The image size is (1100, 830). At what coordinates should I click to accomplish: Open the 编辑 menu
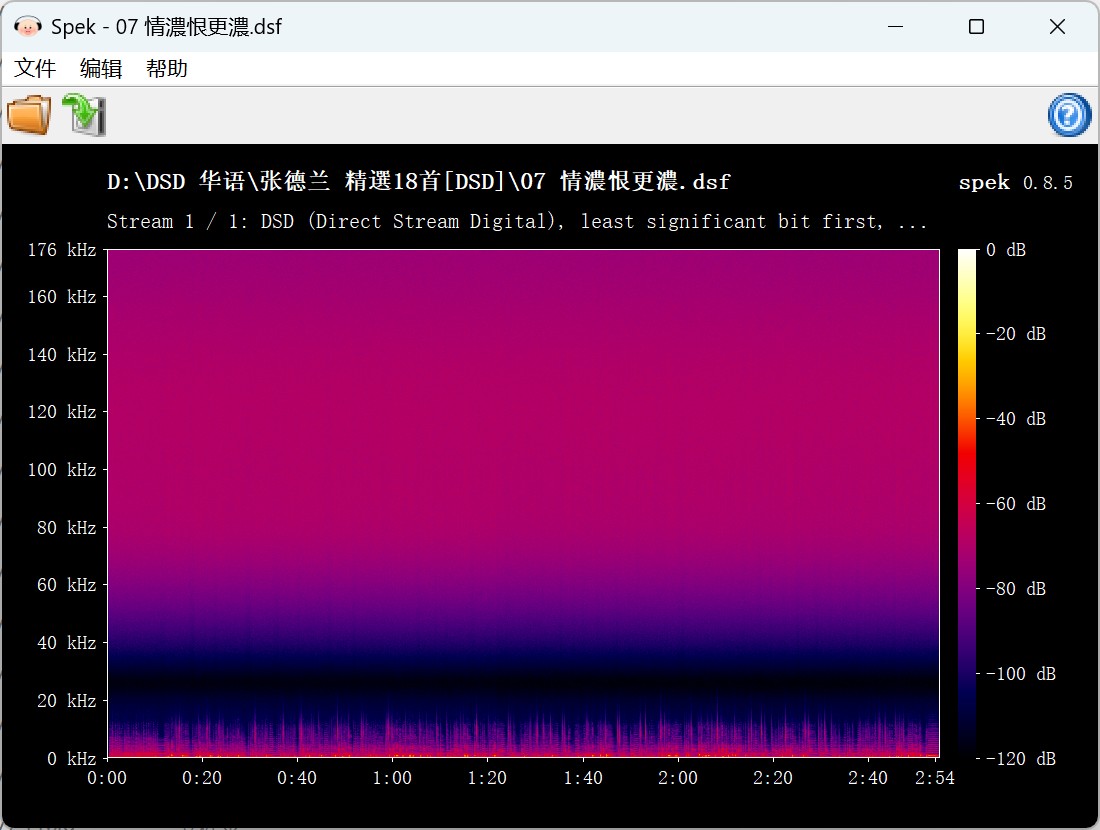pos(100,69)
